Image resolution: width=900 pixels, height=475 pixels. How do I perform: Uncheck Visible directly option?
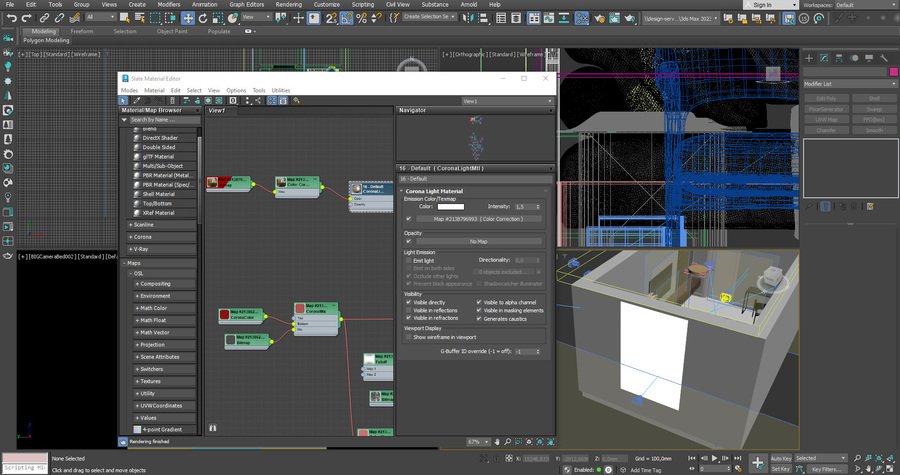pos(409,302)
